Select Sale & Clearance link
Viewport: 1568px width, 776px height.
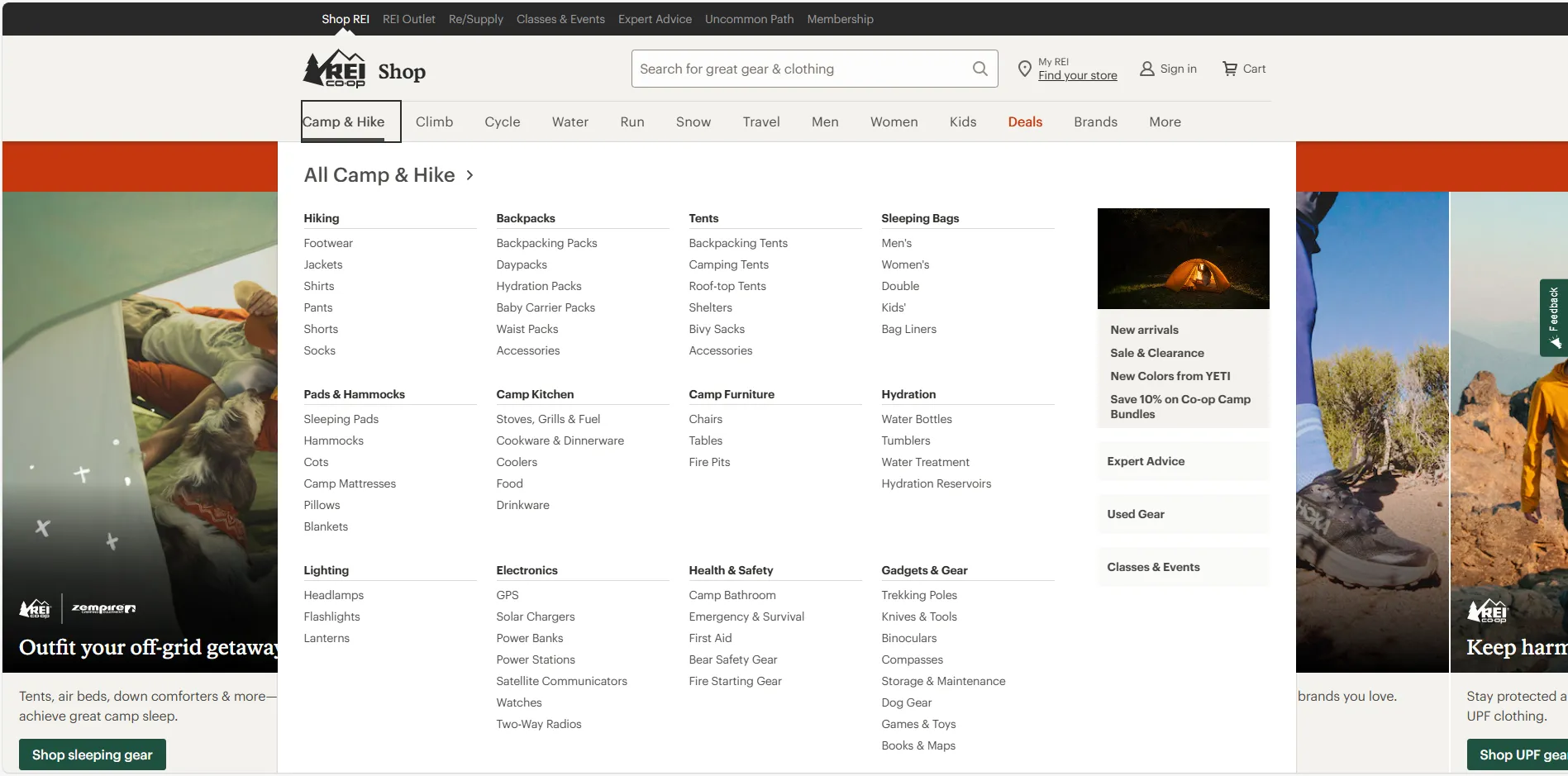[1156, 353]
